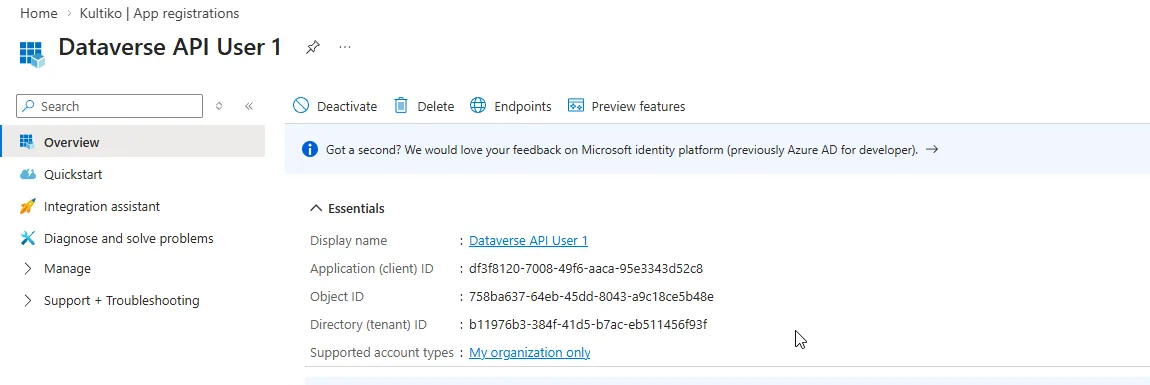Delete the app registration

pyautogui.click(x=424, y=106)
